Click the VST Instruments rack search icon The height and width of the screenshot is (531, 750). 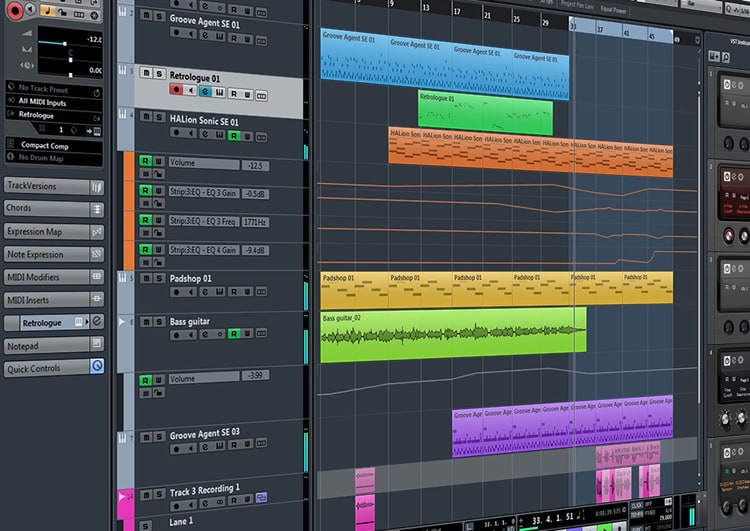726,57
